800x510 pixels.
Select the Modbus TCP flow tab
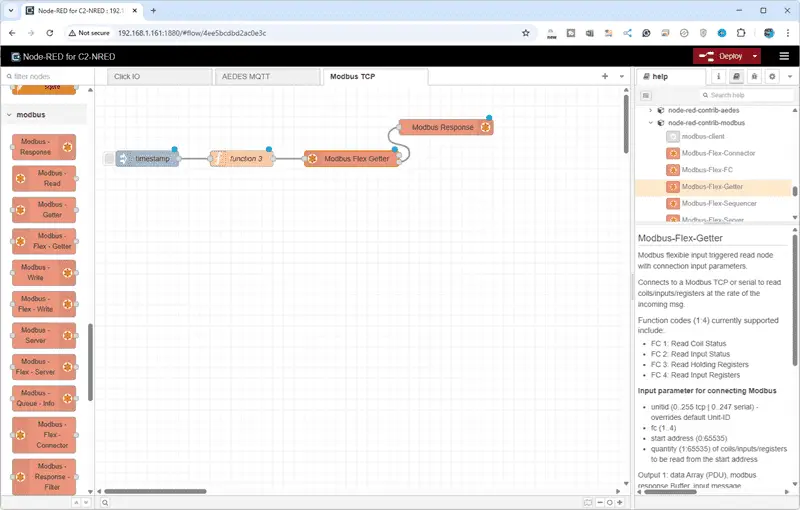coord(375,76)
